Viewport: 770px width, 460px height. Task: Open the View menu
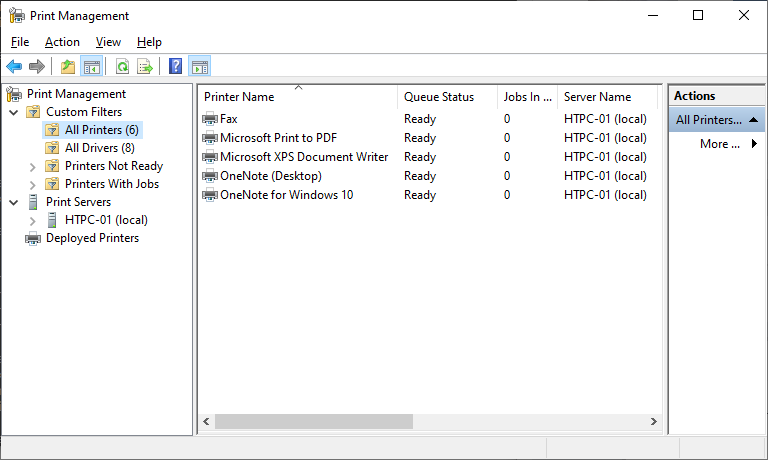[x=108, y=42]
